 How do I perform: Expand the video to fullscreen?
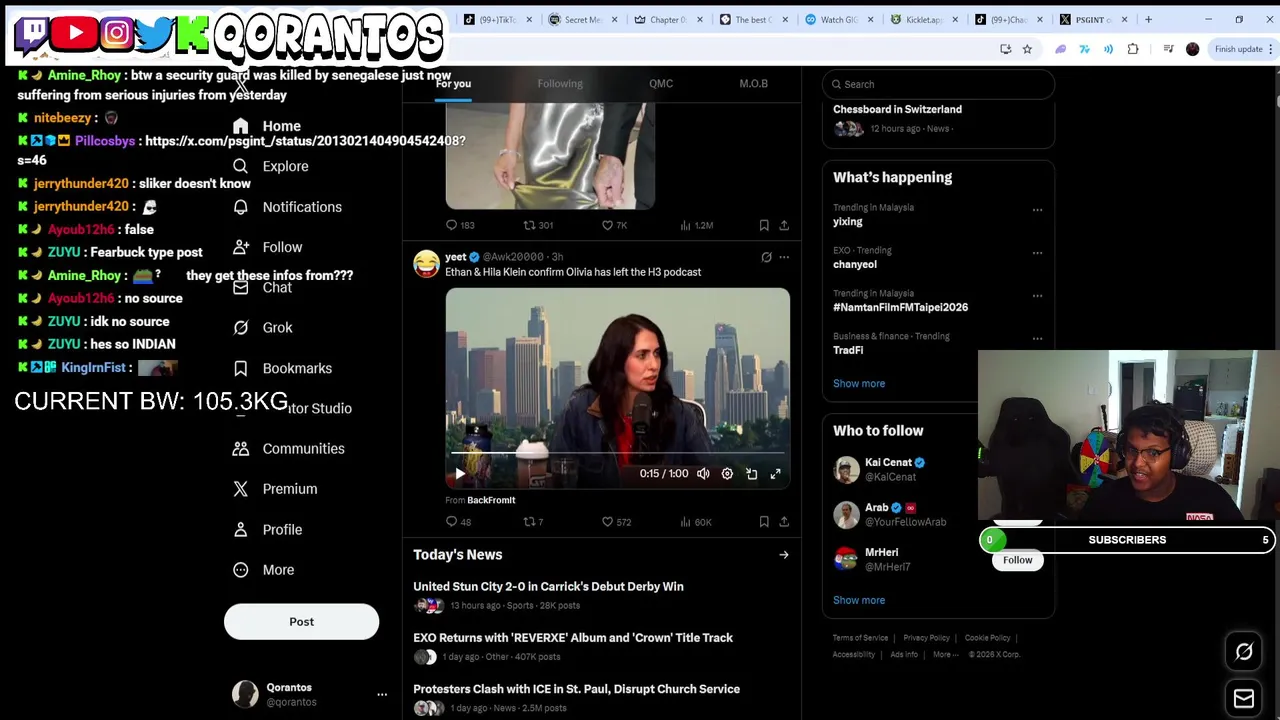775,474
